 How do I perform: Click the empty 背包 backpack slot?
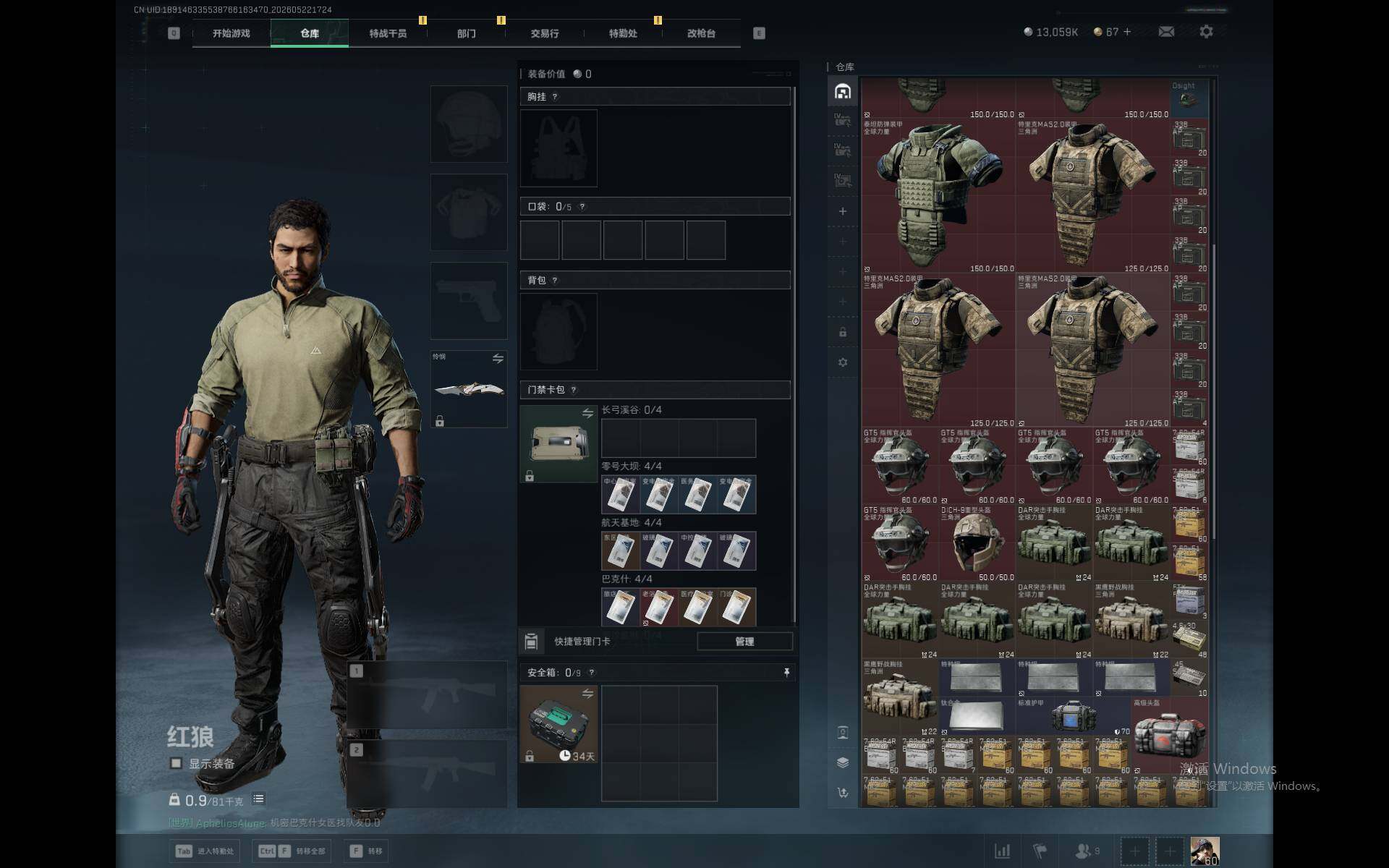(558, 331)
